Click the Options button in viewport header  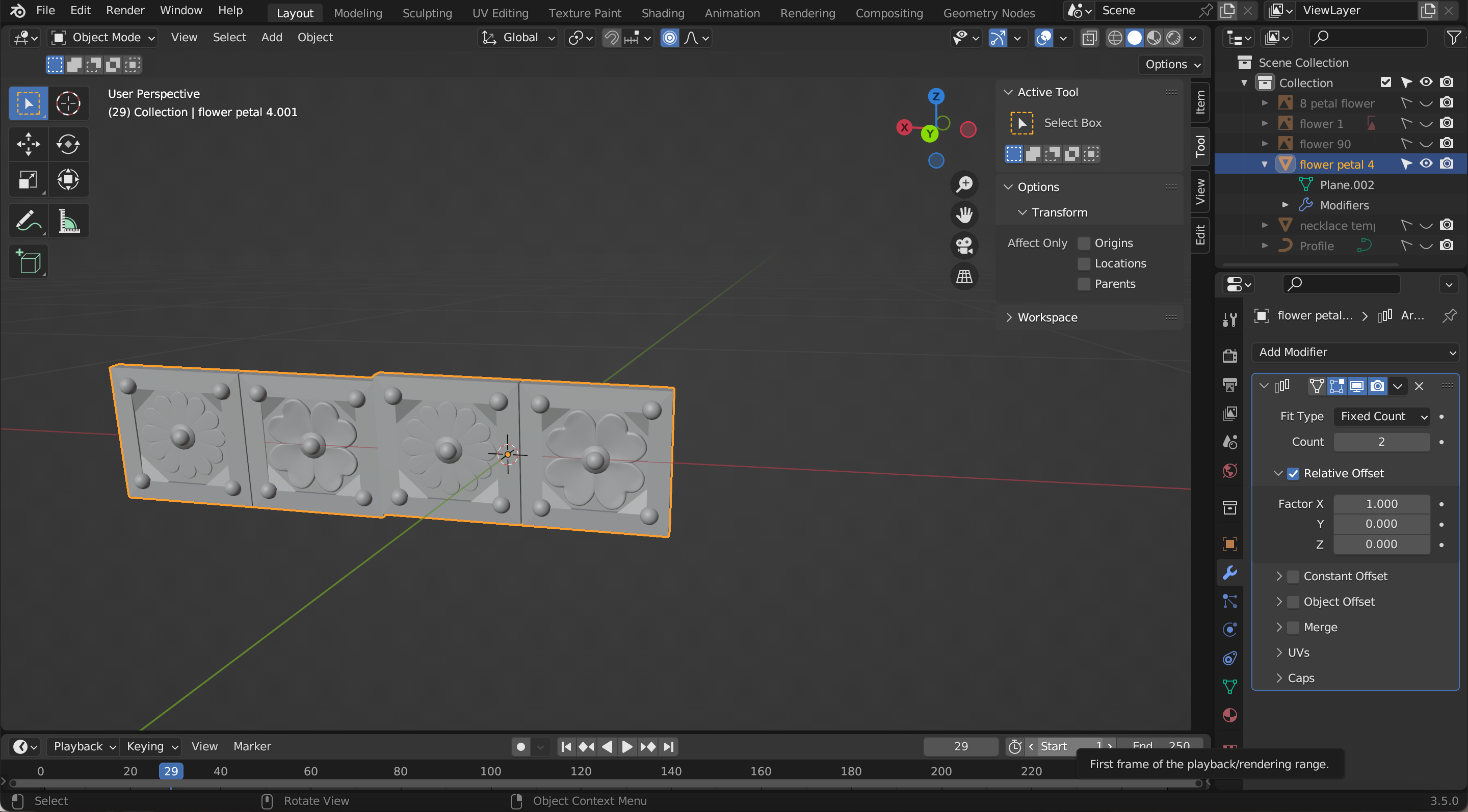1171,64
